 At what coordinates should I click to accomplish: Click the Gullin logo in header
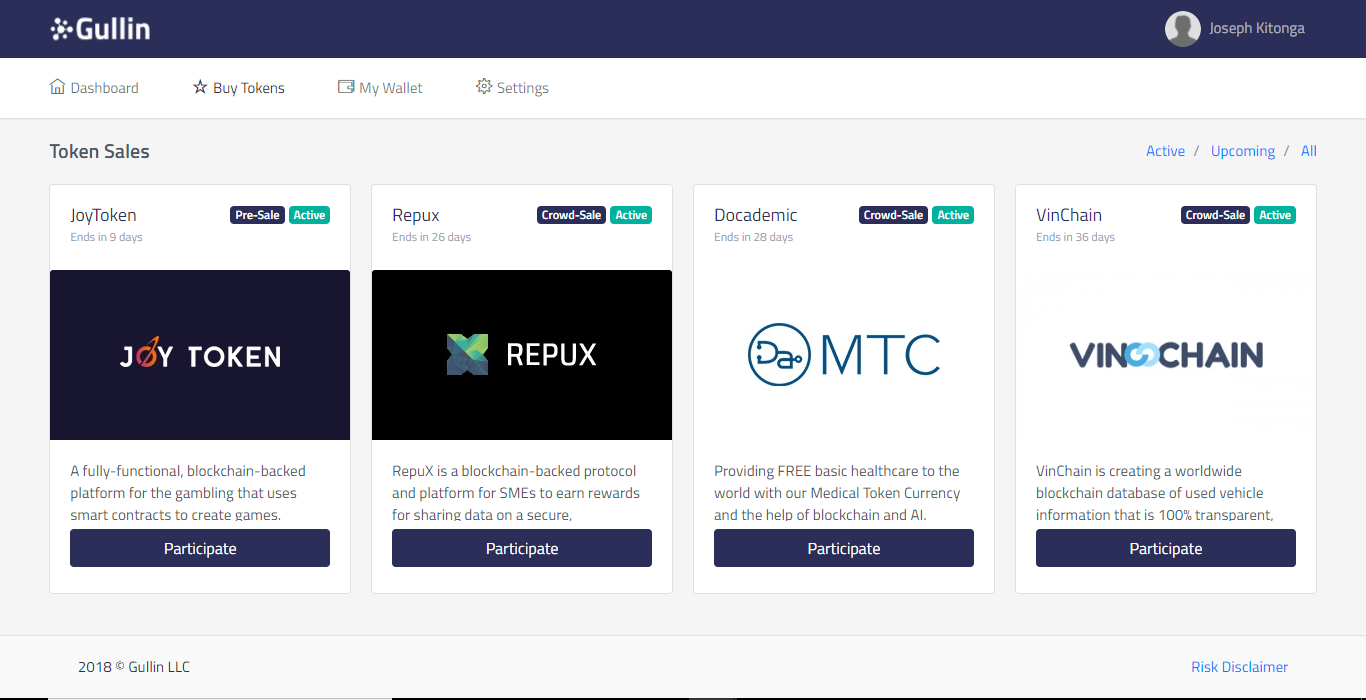pos(100,29)
